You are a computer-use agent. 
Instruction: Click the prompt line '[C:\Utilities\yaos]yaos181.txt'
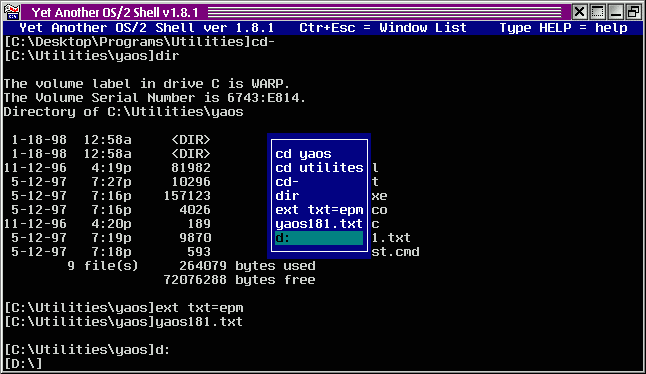[124, 322]
